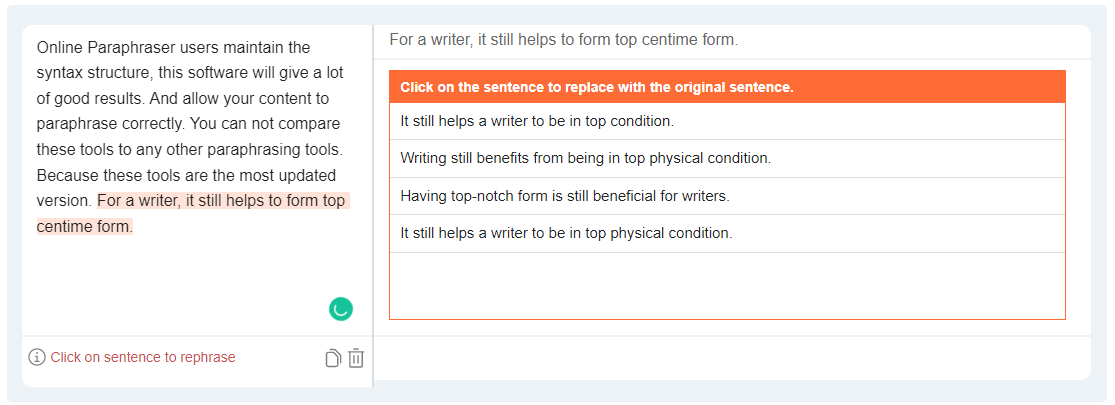The height and width of the screenshot is (405, 1115).
Task: Click the red "Click on sentence to rephrase" hint
Action: click(143, 357)
